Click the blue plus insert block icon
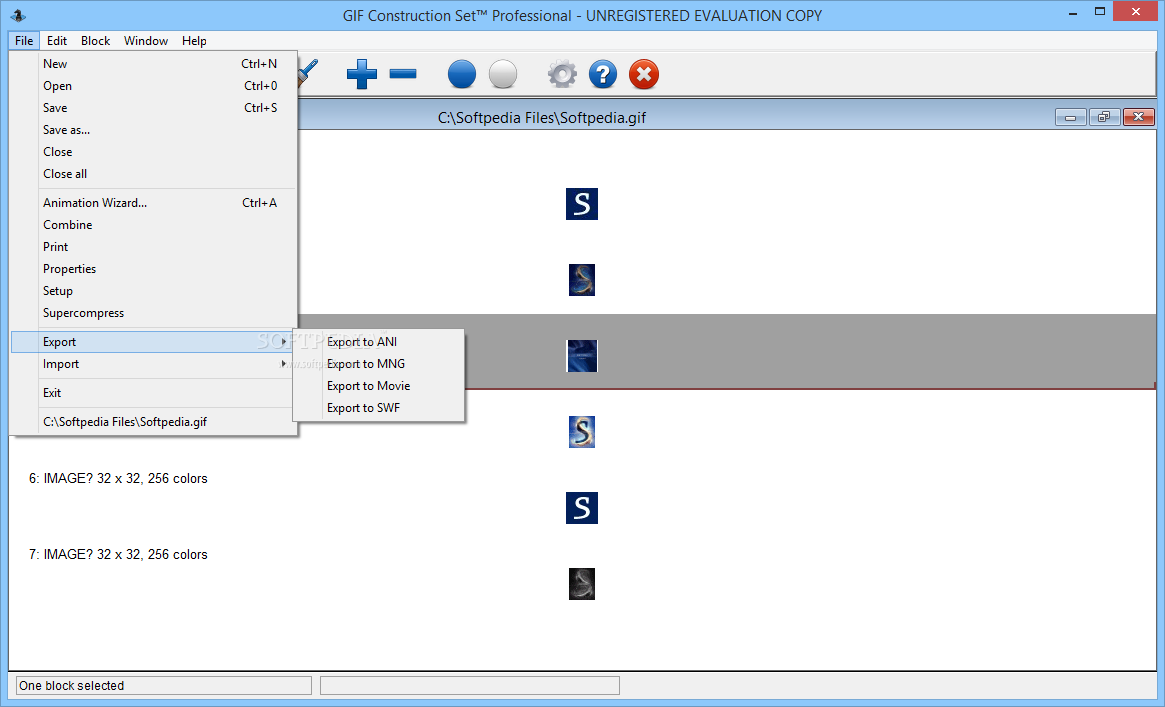Viewport: 1165px width, 707px height. click(362, 74)
